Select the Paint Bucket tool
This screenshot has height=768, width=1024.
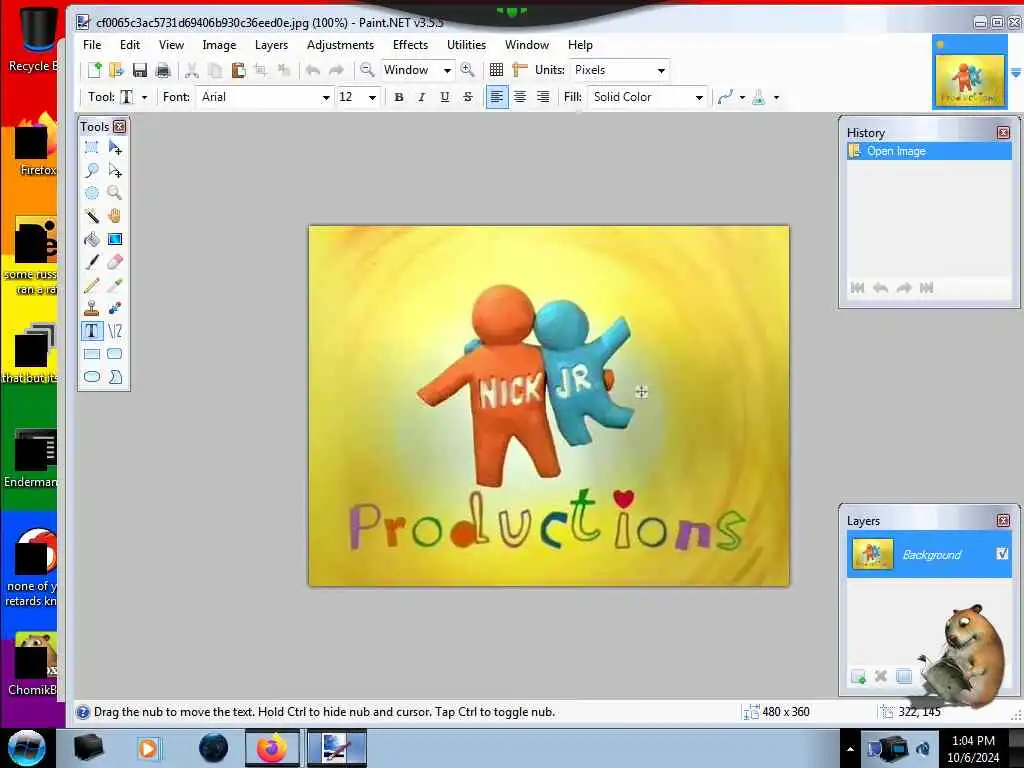(92, 239)
